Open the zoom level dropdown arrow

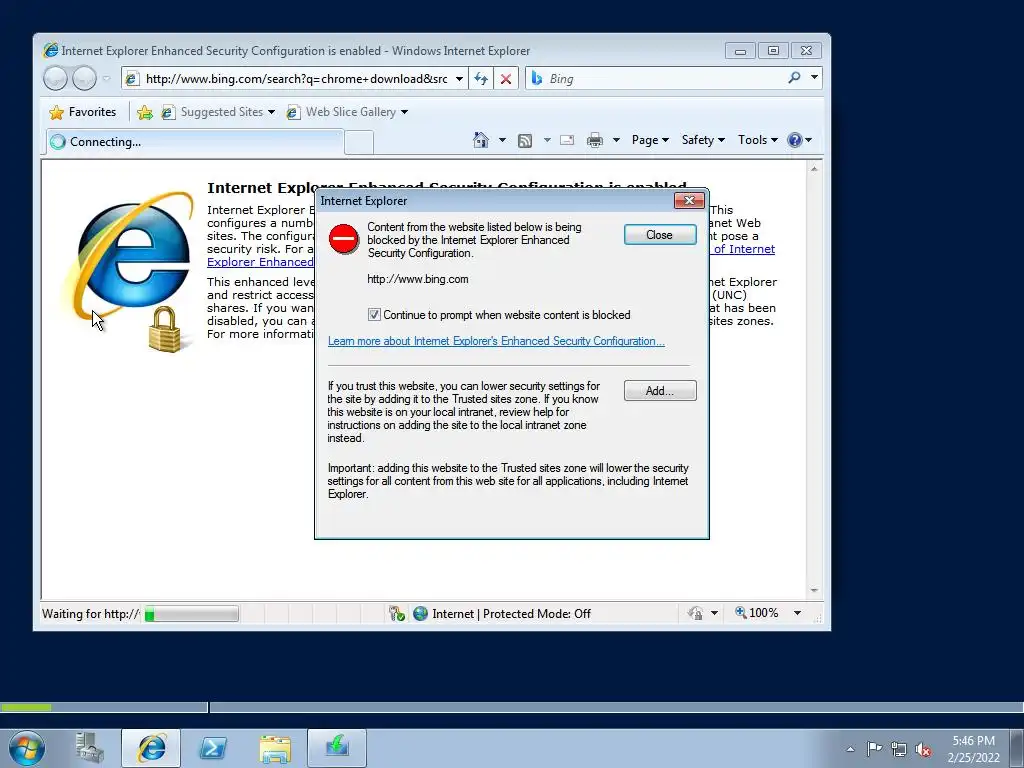[x=797, y=613]
